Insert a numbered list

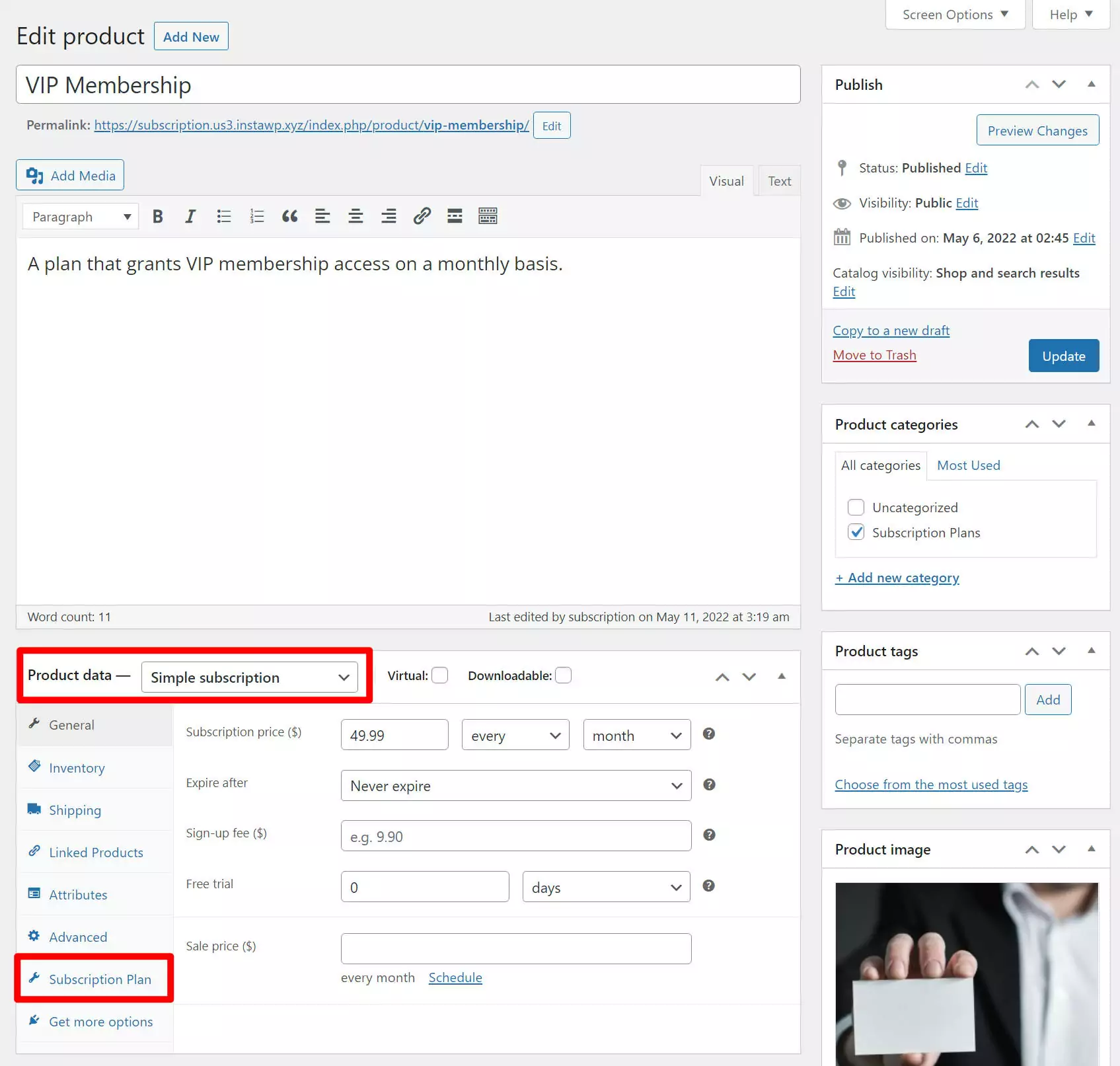[x=257, y=216]
